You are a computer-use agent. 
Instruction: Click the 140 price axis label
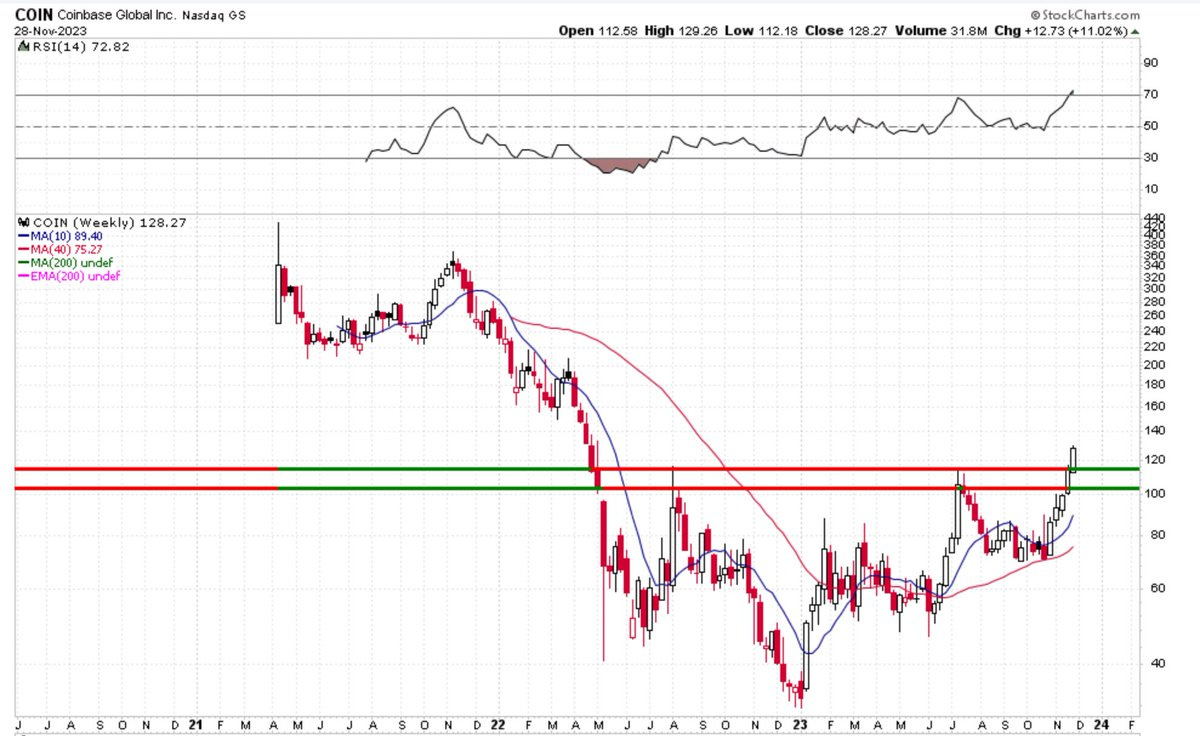click(x=1154, y=431)
